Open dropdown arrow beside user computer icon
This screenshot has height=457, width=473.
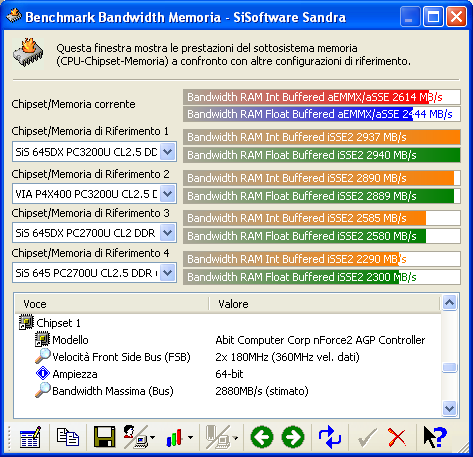coord(153,437)
